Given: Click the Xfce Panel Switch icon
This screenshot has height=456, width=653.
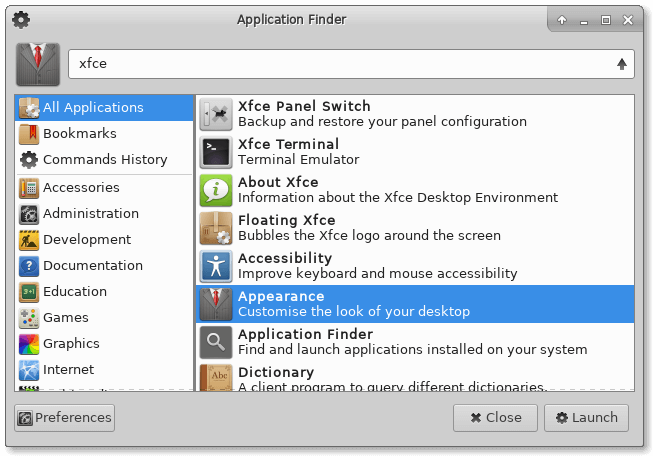Looking at the screenshot, I should tap(216, 114).
